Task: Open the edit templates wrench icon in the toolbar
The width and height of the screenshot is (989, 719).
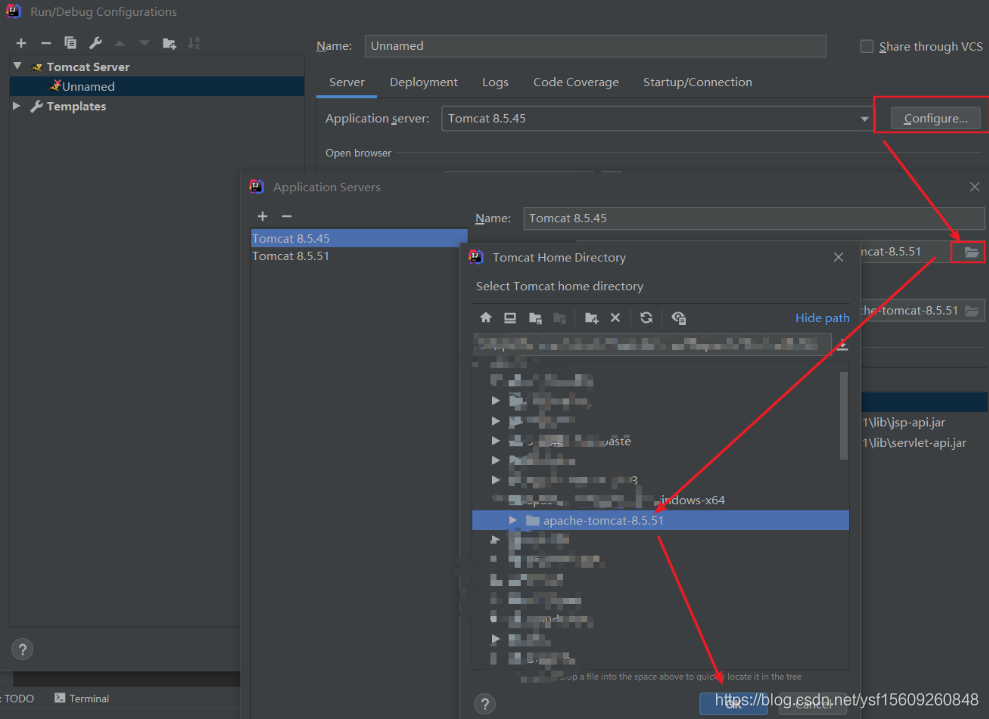Action: (95, 43)
